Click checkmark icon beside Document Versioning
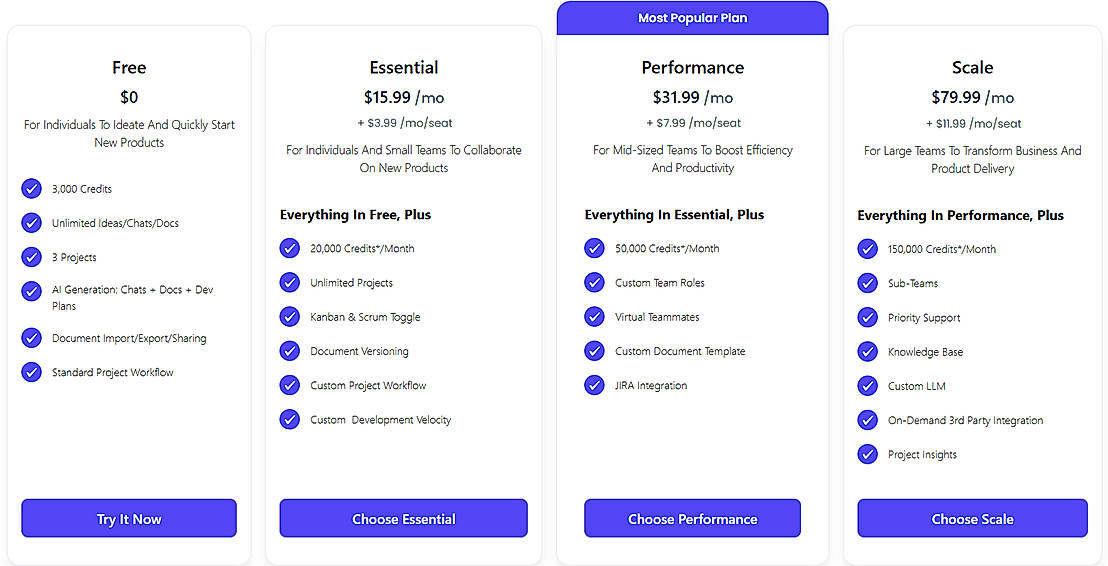 pos(290,351)
